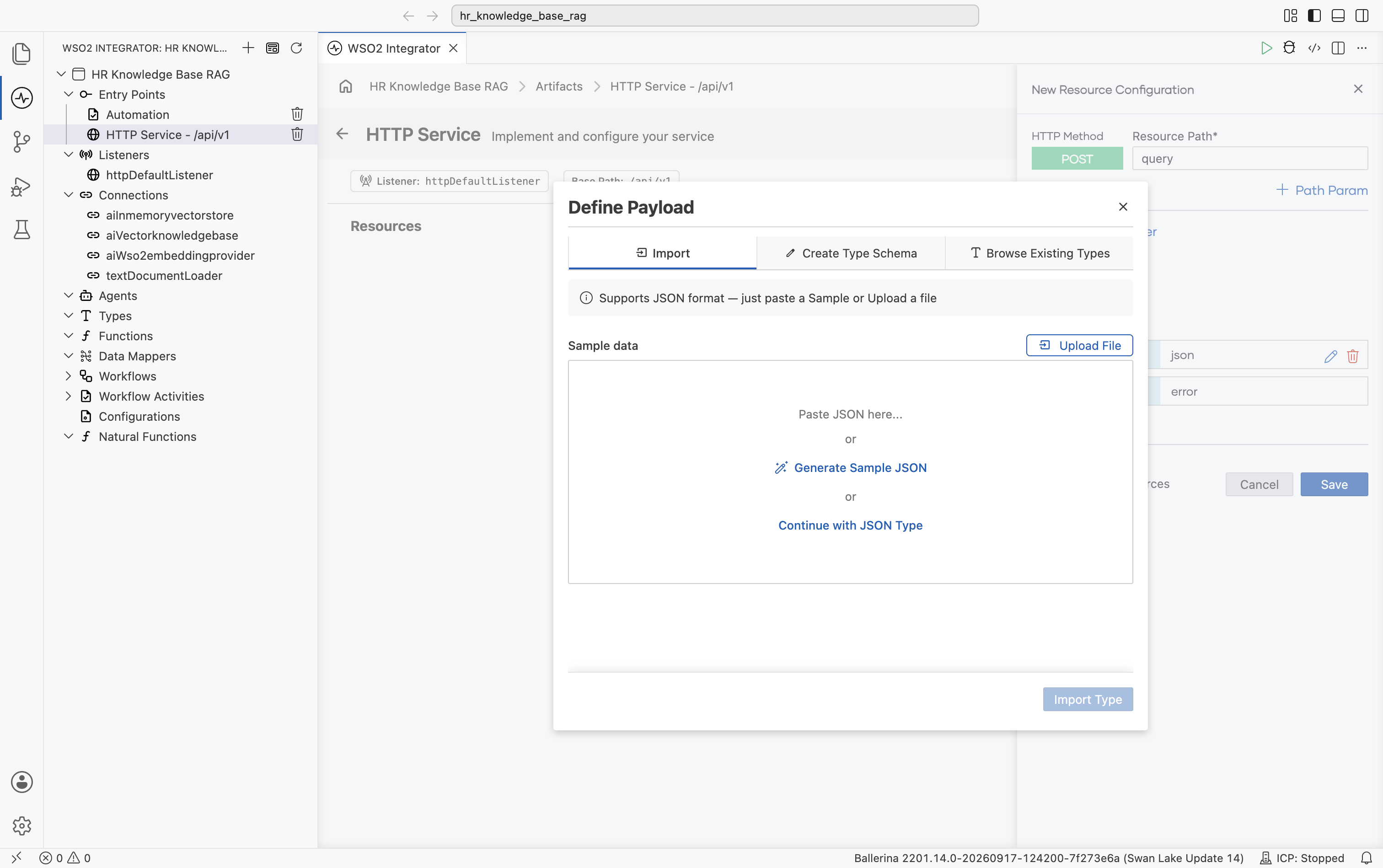Collapse the Connections section
Image resolution: width=1383 pixels, height=868 pixels.
[68, 195]
